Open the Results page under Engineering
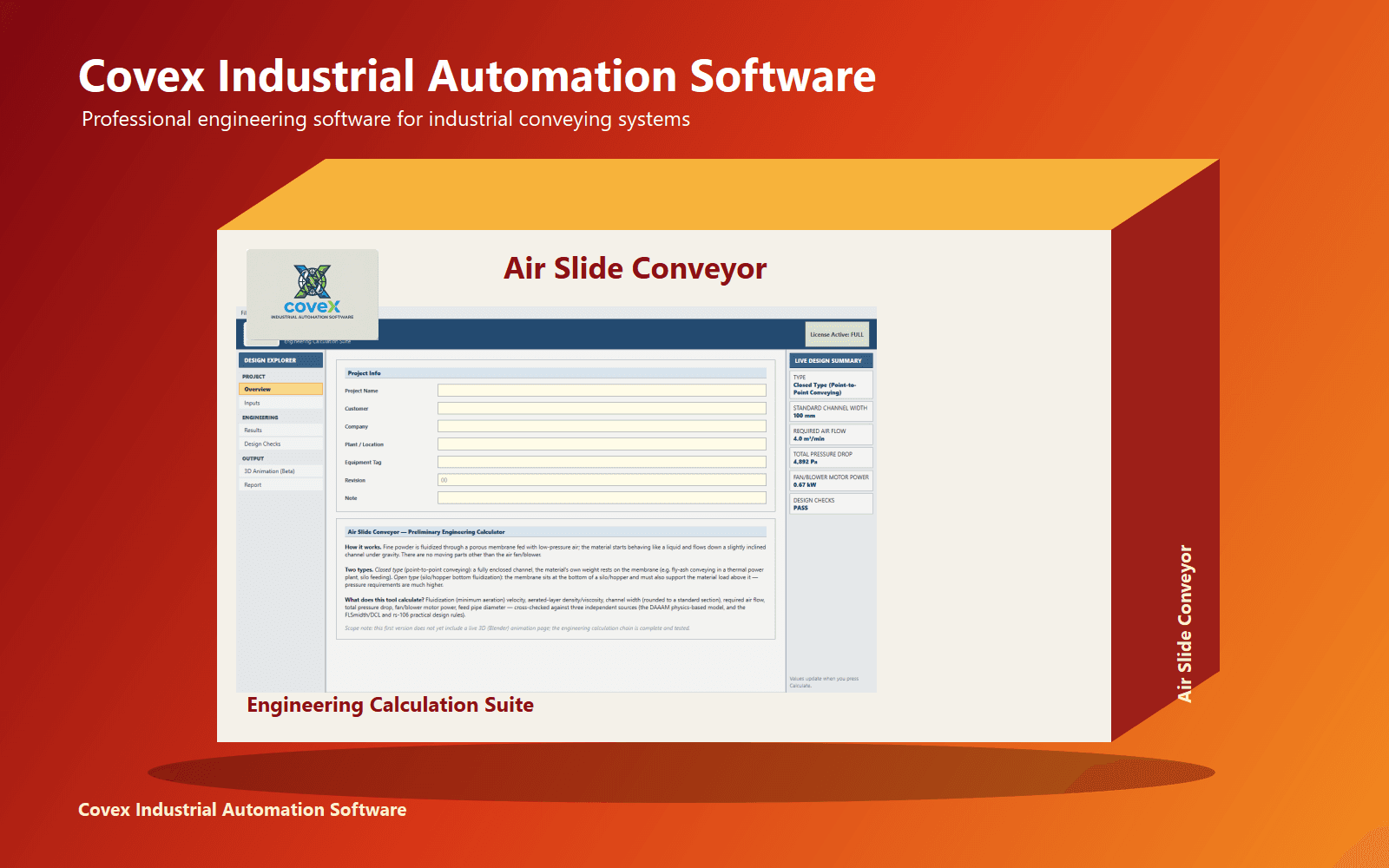 280,431
